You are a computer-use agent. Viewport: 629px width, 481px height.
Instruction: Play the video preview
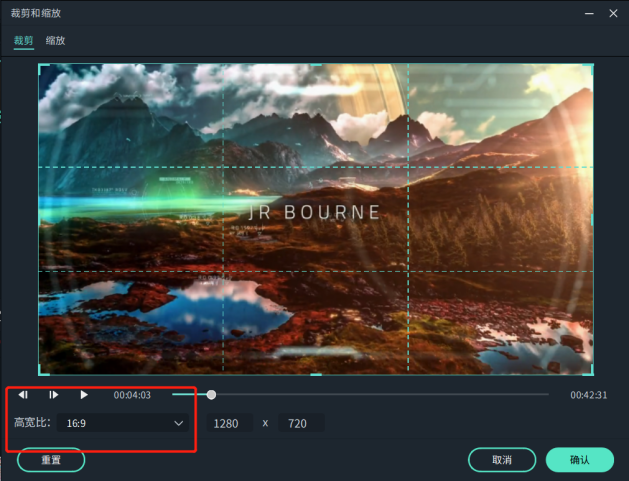[x=84, y=395]
